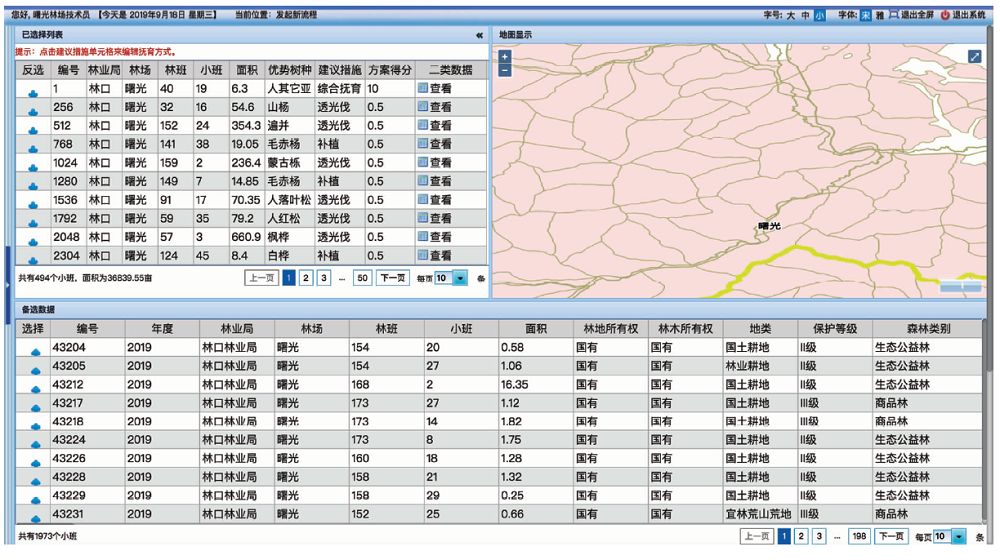This screenshot has height=560, width=1000.
Task: Edit 建议措施 cell for row 256
Action: (x=338, y=108)
